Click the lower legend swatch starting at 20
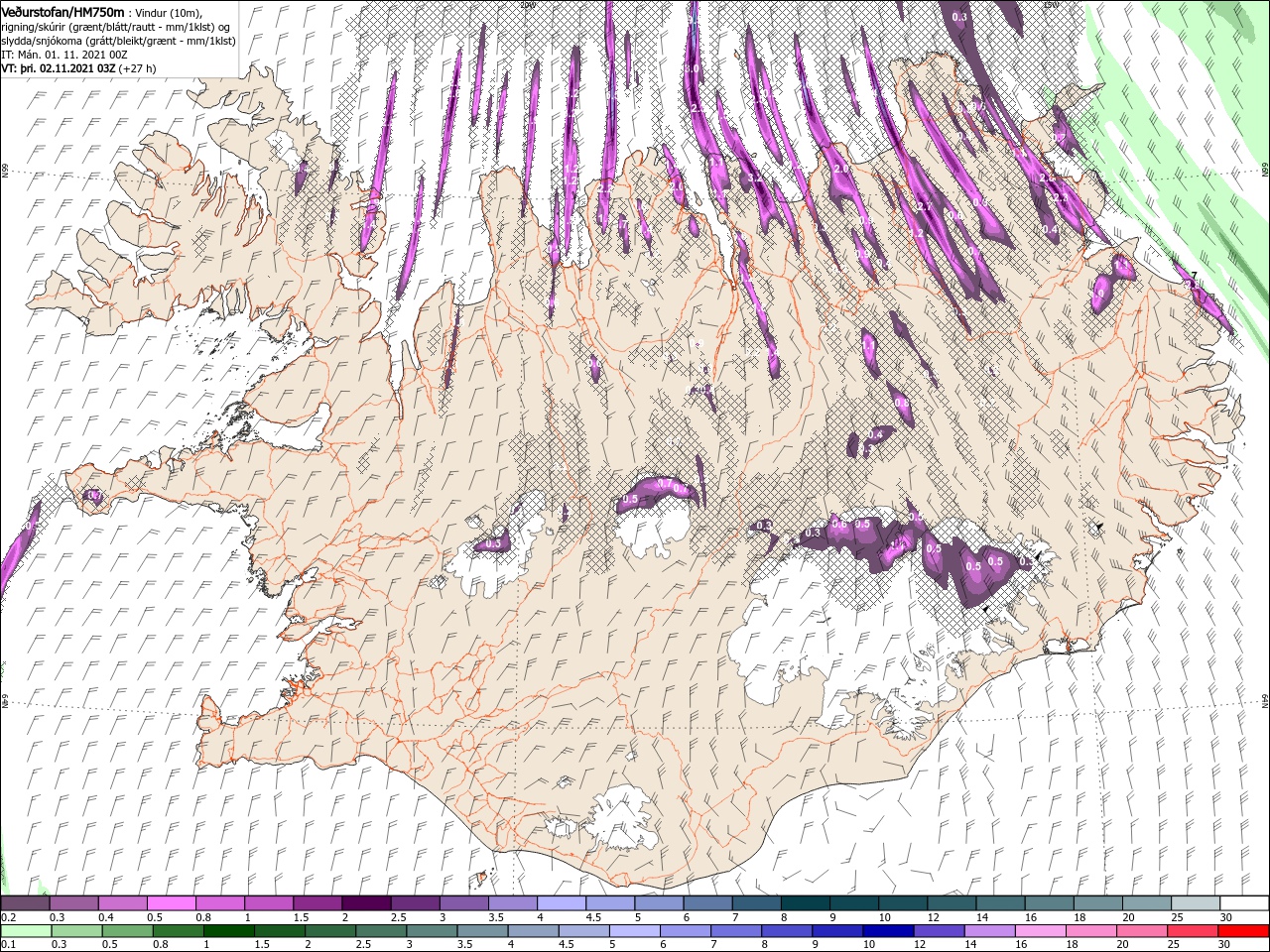Image resolution: width=1270 pixels, height=952 pixels. click(x=1141, y=931)
